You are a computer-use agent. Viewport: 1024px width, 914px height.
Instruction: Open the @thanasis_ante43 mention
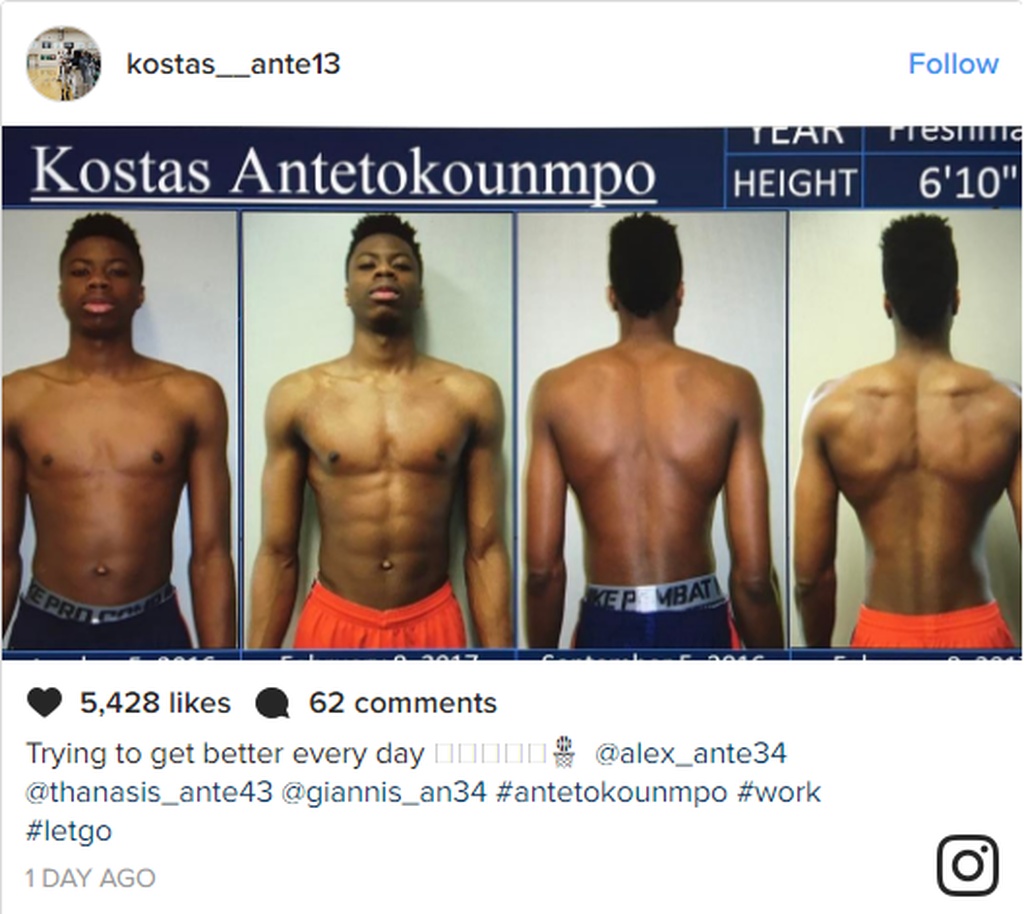tap(149, 792)
